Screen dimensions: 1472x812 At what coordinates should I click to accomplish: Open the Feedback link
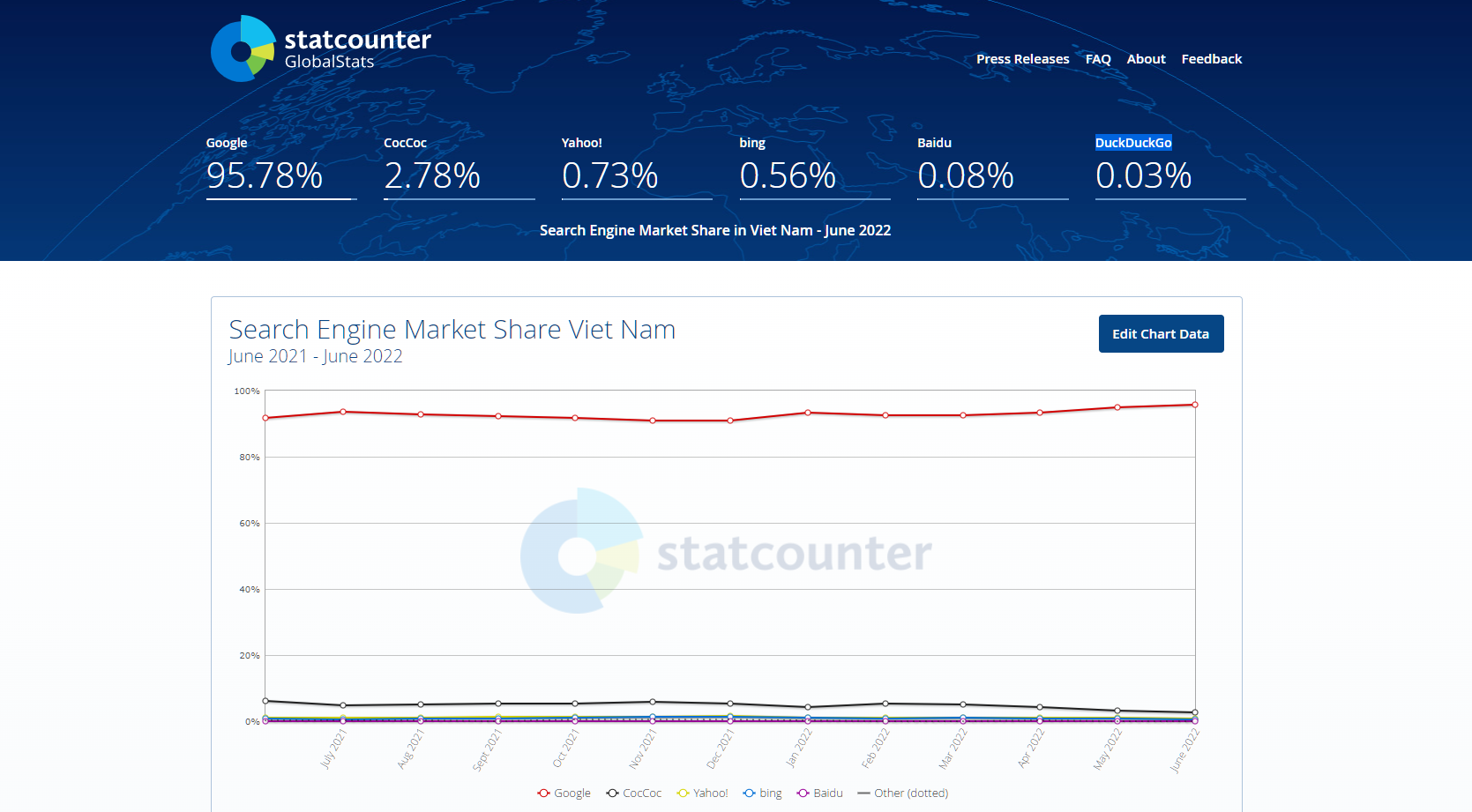point(1211,59)
